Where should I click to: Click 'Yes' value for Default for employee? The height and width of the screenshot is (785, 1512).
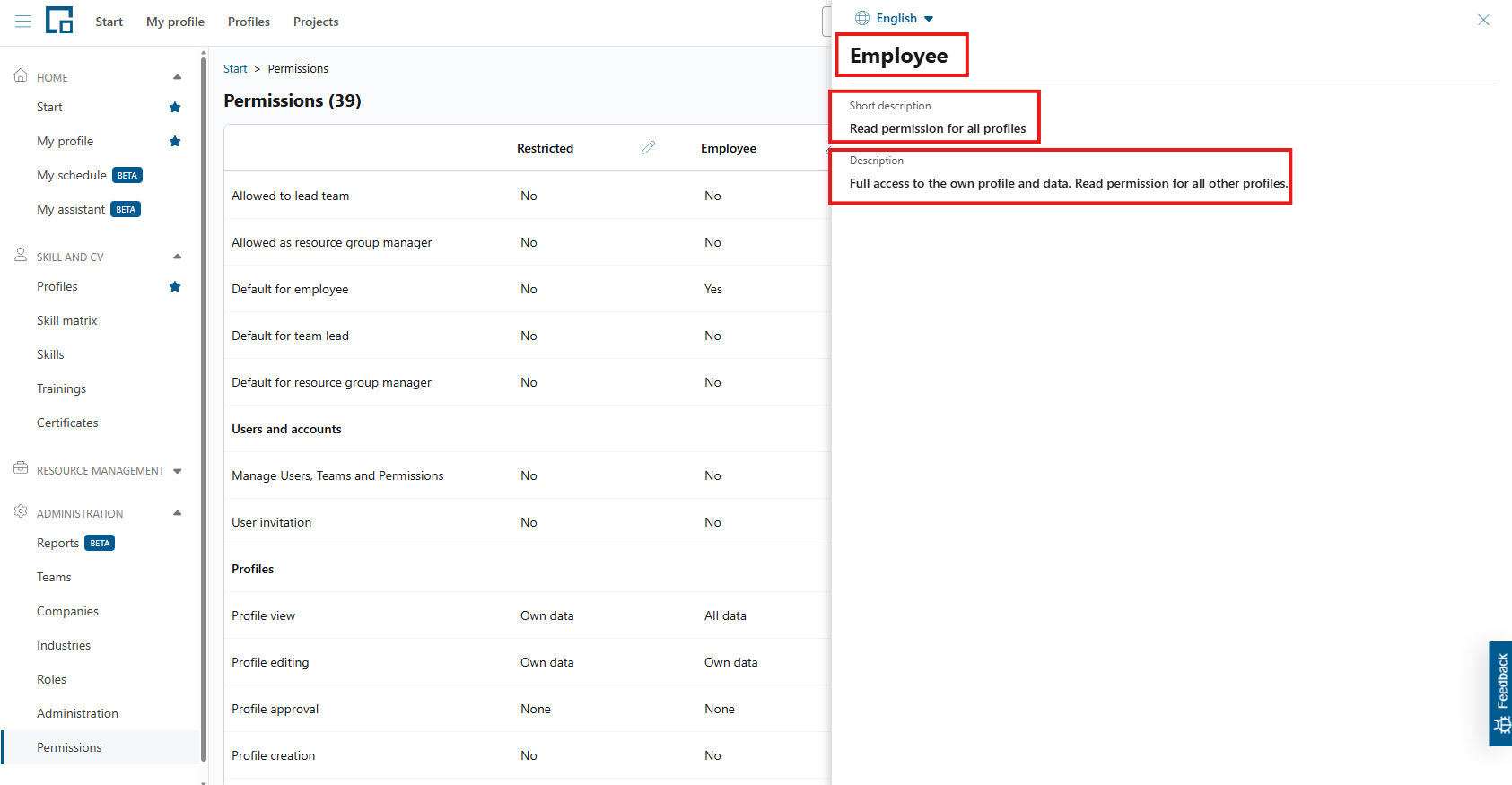point(713,290)
